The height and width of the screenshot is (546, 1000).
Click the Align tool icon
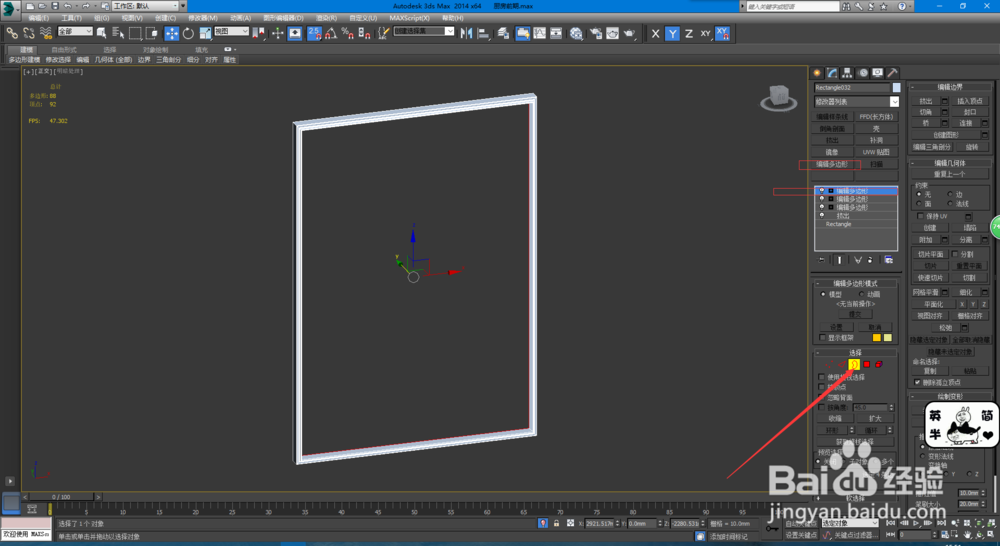[x=483, y=33]
